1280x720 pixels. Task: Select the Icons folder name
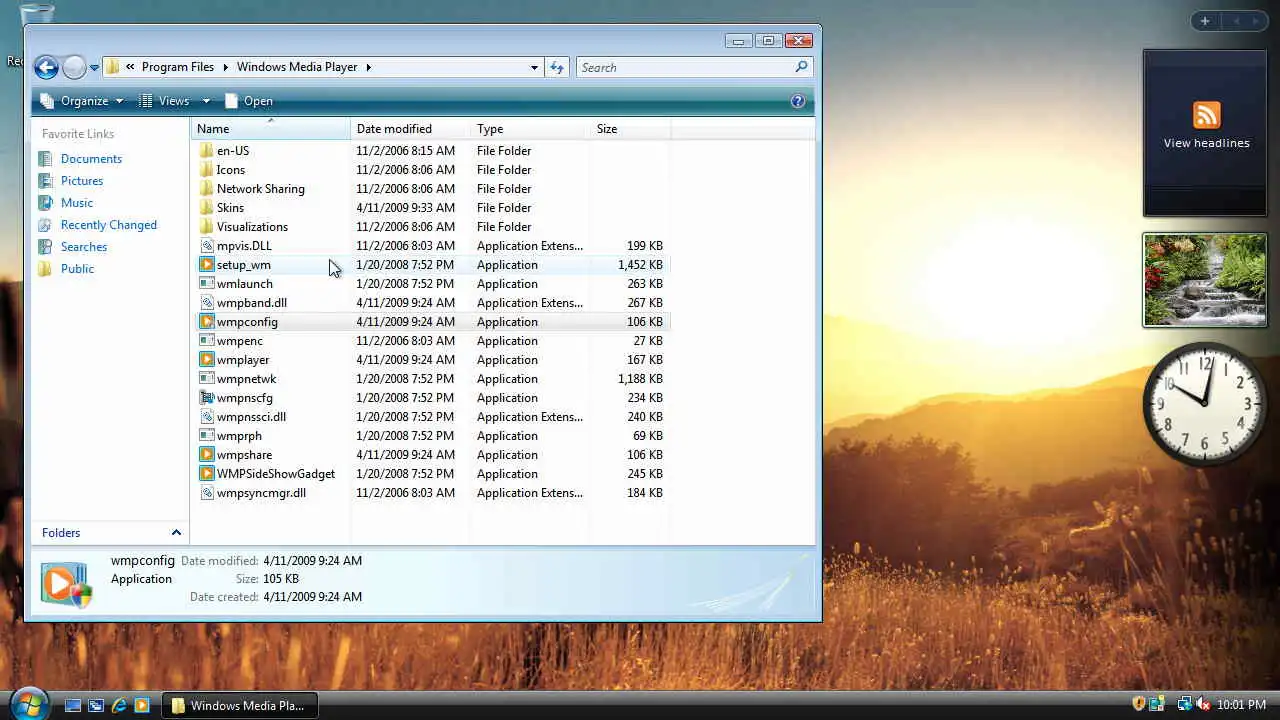pos(231,170)
